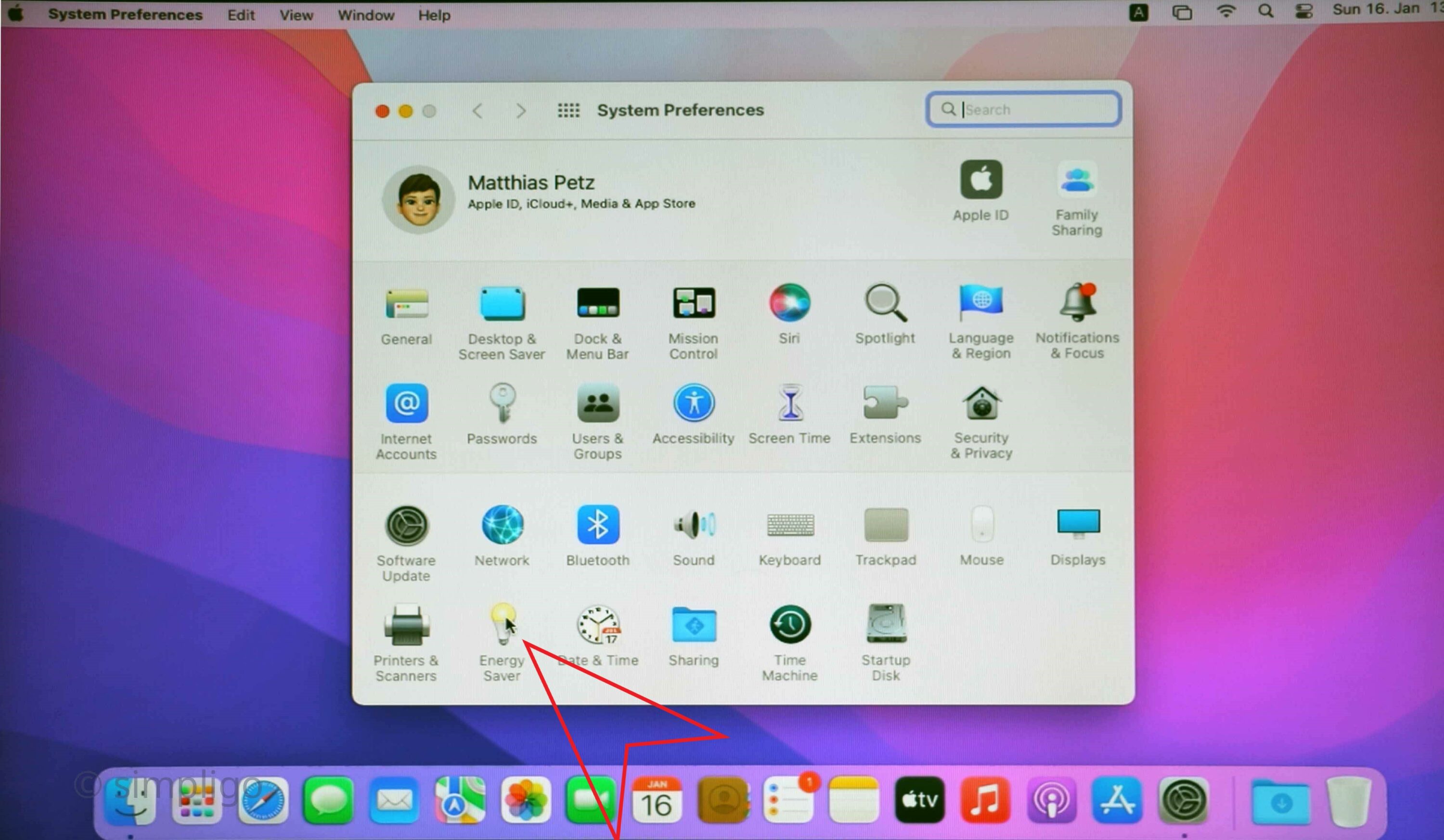Go forward with the right chevron
This screenshot has height=840, width=1444.
pos(520,110)
